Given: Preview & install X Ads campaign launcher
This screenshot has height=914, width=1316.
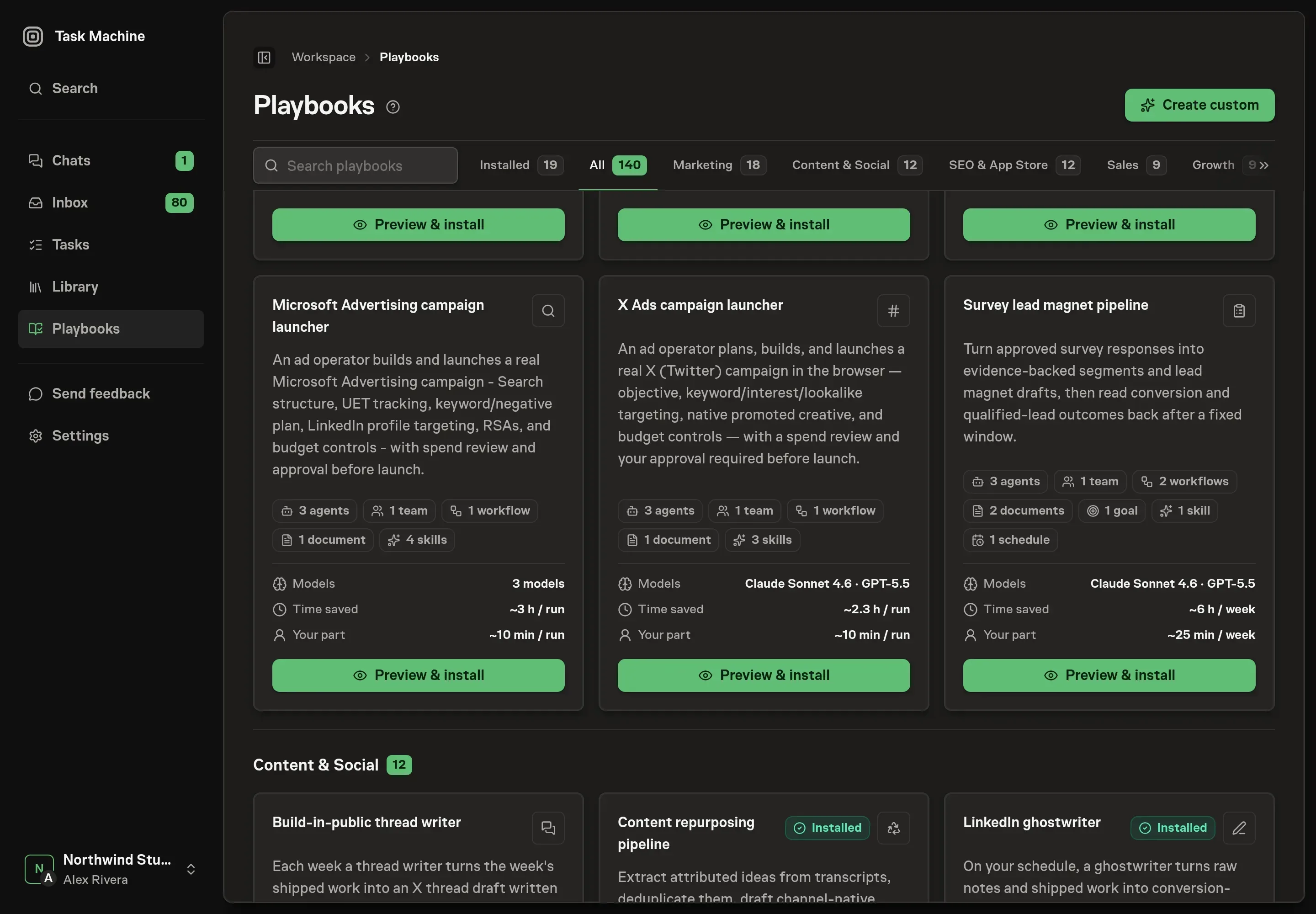Looking at the screenshot, I should coord(764,675).
